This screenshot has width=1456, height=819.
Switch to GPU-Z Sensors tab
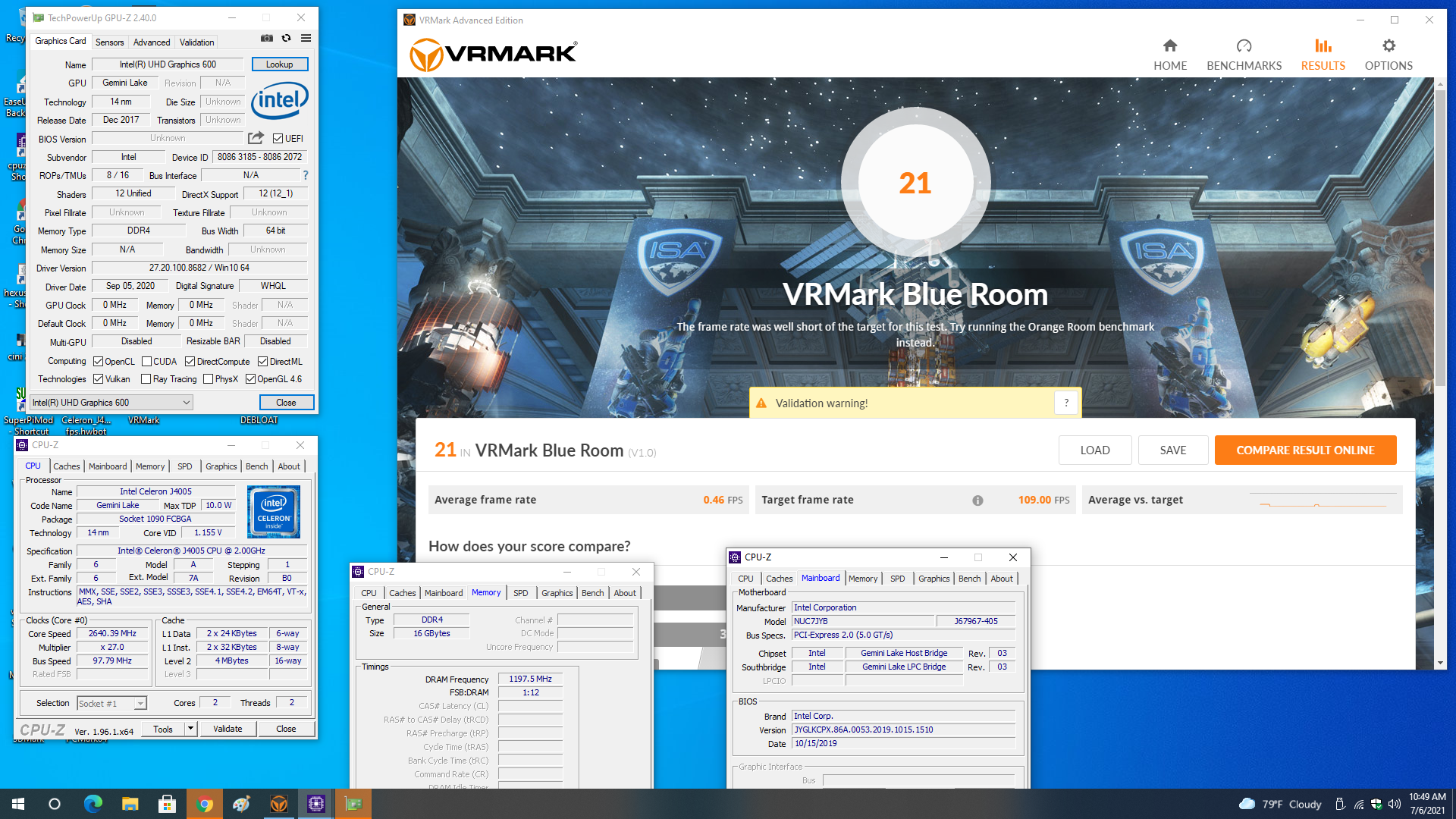pyautogui.click(x=109, y=42)
